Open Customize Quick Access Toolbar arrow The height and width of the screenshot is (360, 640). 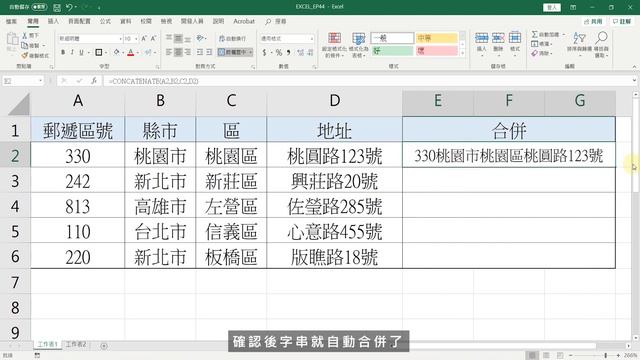point(99,7)
